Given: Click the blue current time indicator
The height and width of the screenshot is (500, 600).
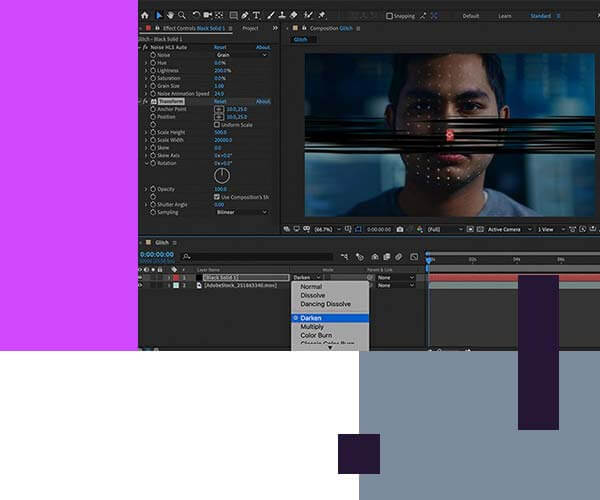Looking at the screenshot, I should [x=429, y=259].
